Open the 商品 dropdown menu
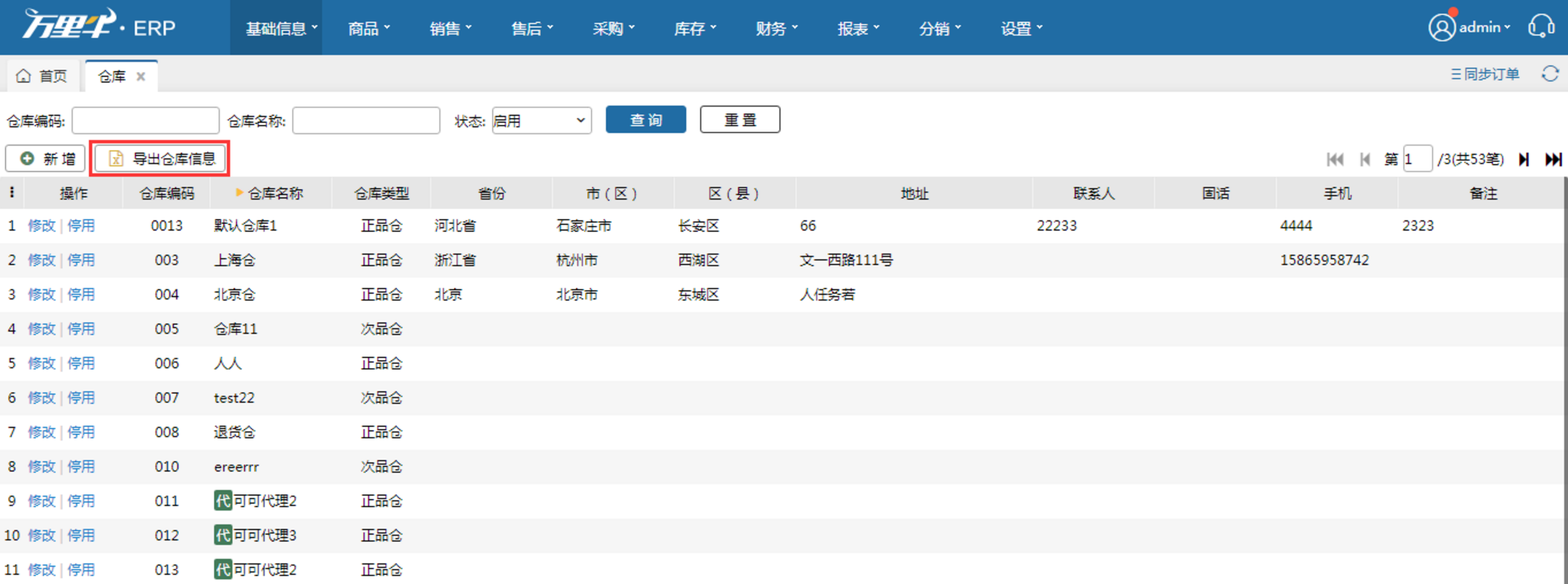The image size is (1568, 584). (x=368, y=28)
